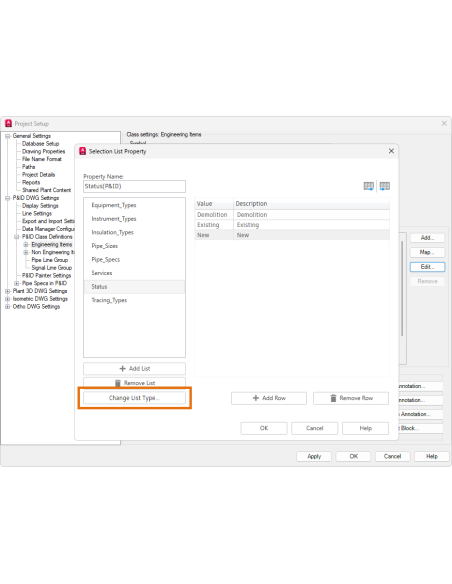Click the Autodesk logo in Project Setup title bar
Image resolution: width=452 pixels, height=584 pixels.
pyautogui.click(x=9, y=123)
